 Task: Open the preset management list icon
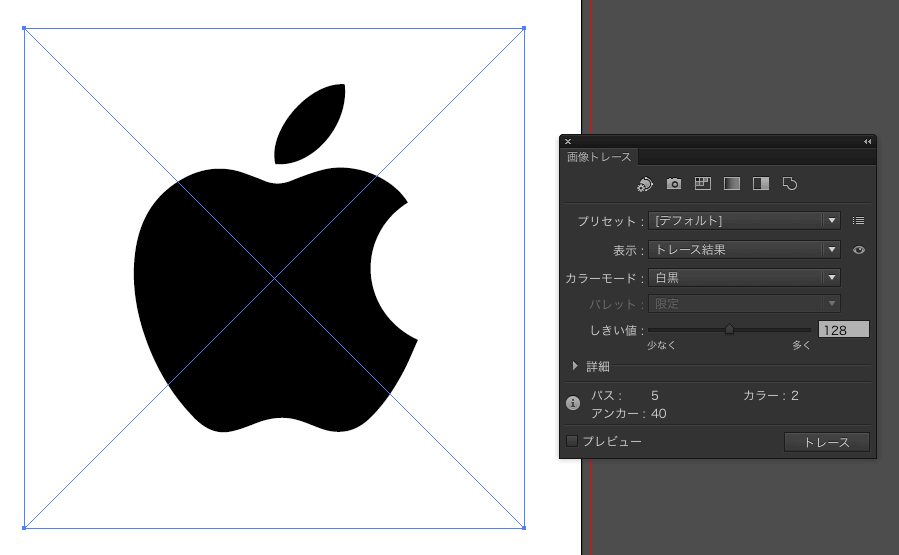[858, 221]
